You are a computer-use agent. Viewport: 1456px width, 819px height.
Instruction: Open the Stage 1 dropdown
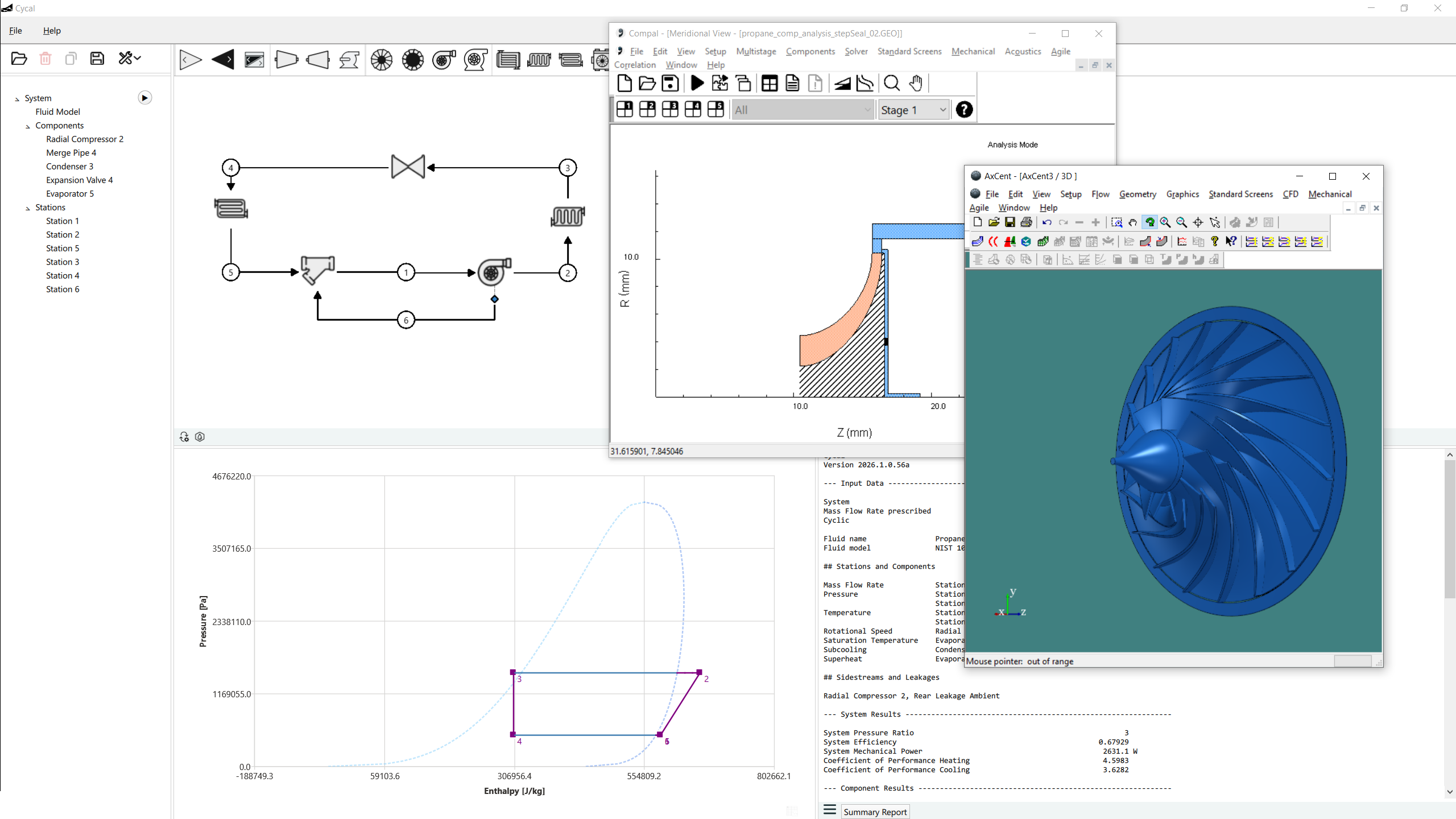[x=913, y=110]
